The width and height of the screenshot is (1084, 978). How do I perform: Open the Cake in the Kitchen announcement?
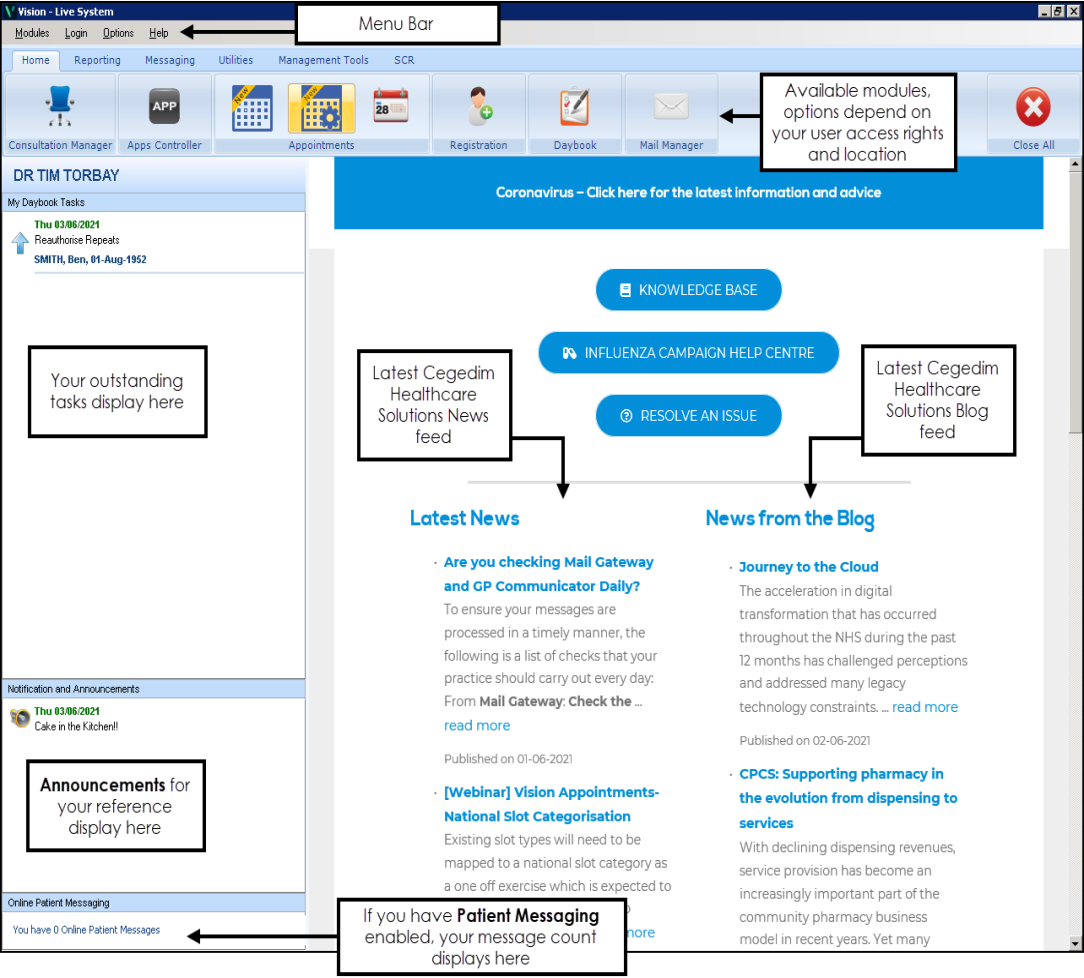[x=76, y=726]
